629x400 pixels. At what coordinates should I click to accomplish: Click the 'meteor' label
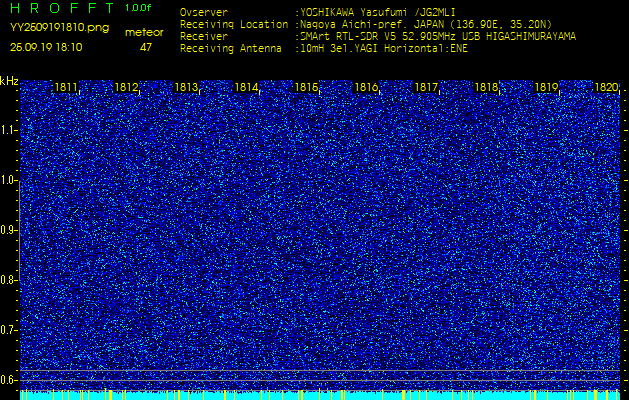pos(144,33)
